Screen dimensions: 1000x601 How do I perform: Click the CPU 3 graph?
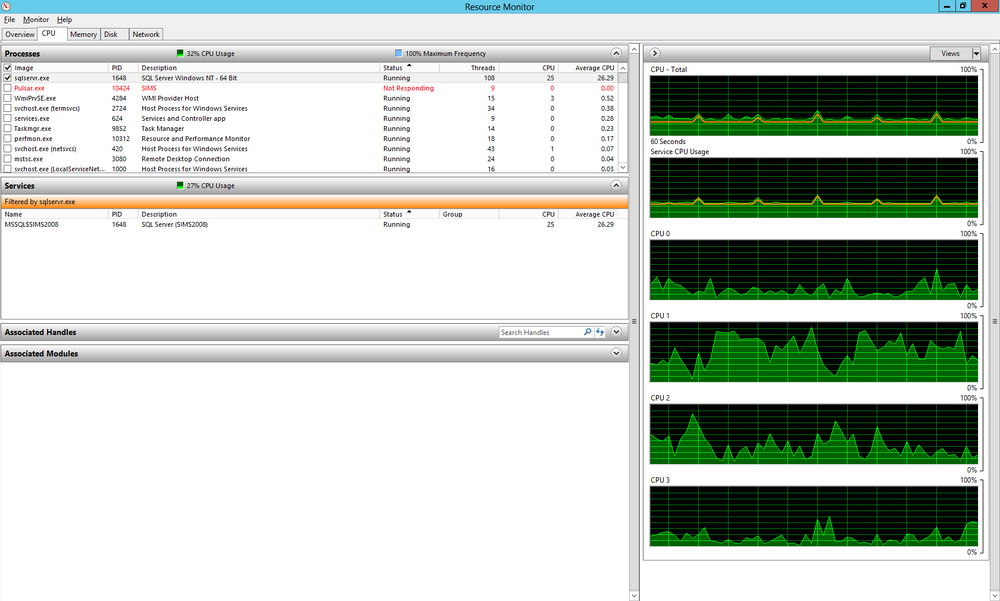click(814, 516)
